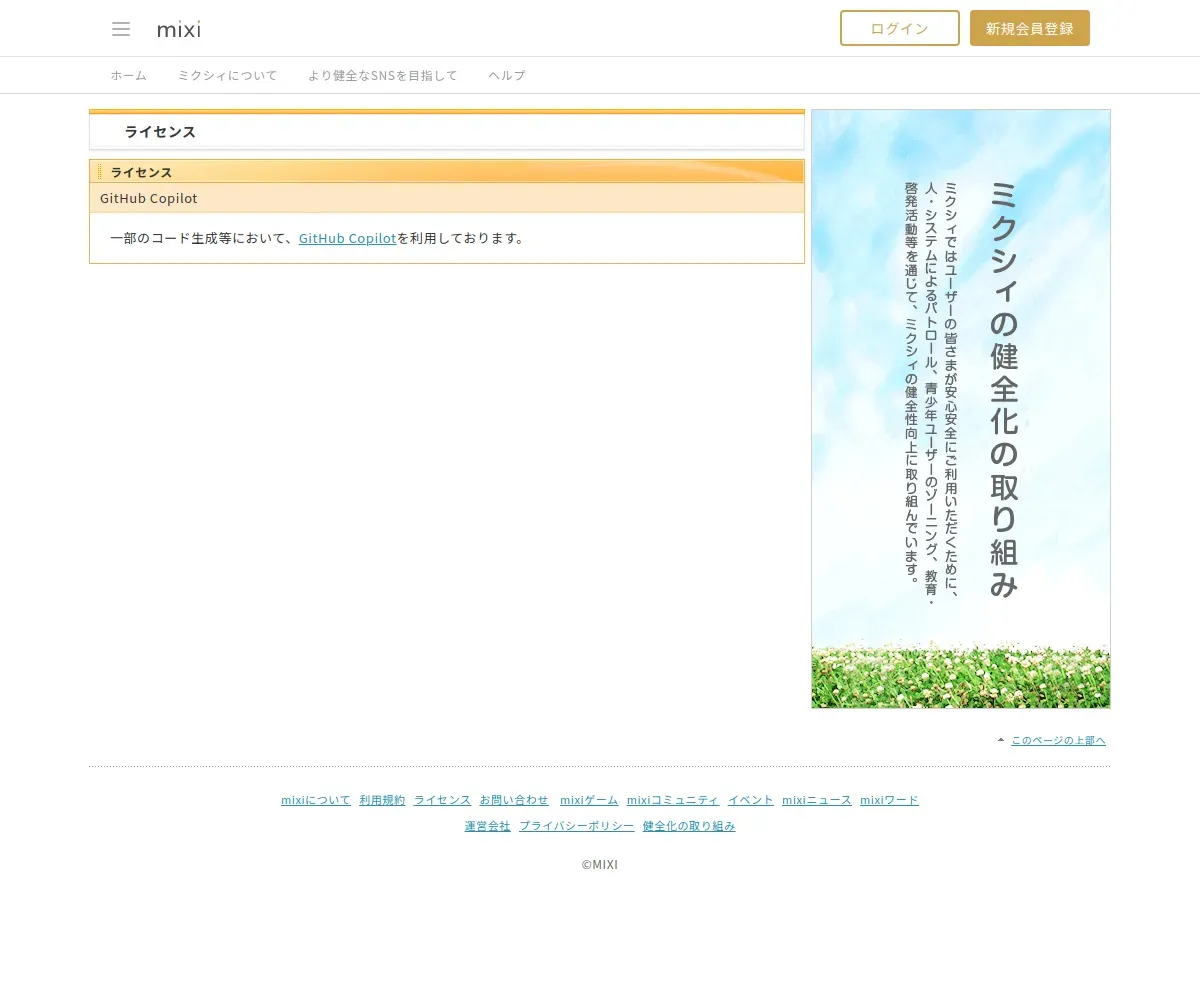Image resolution: width=1200 pixels, height=1000 pixels.
Task: Open footer link 運営会社
Action: click(487, 826)
